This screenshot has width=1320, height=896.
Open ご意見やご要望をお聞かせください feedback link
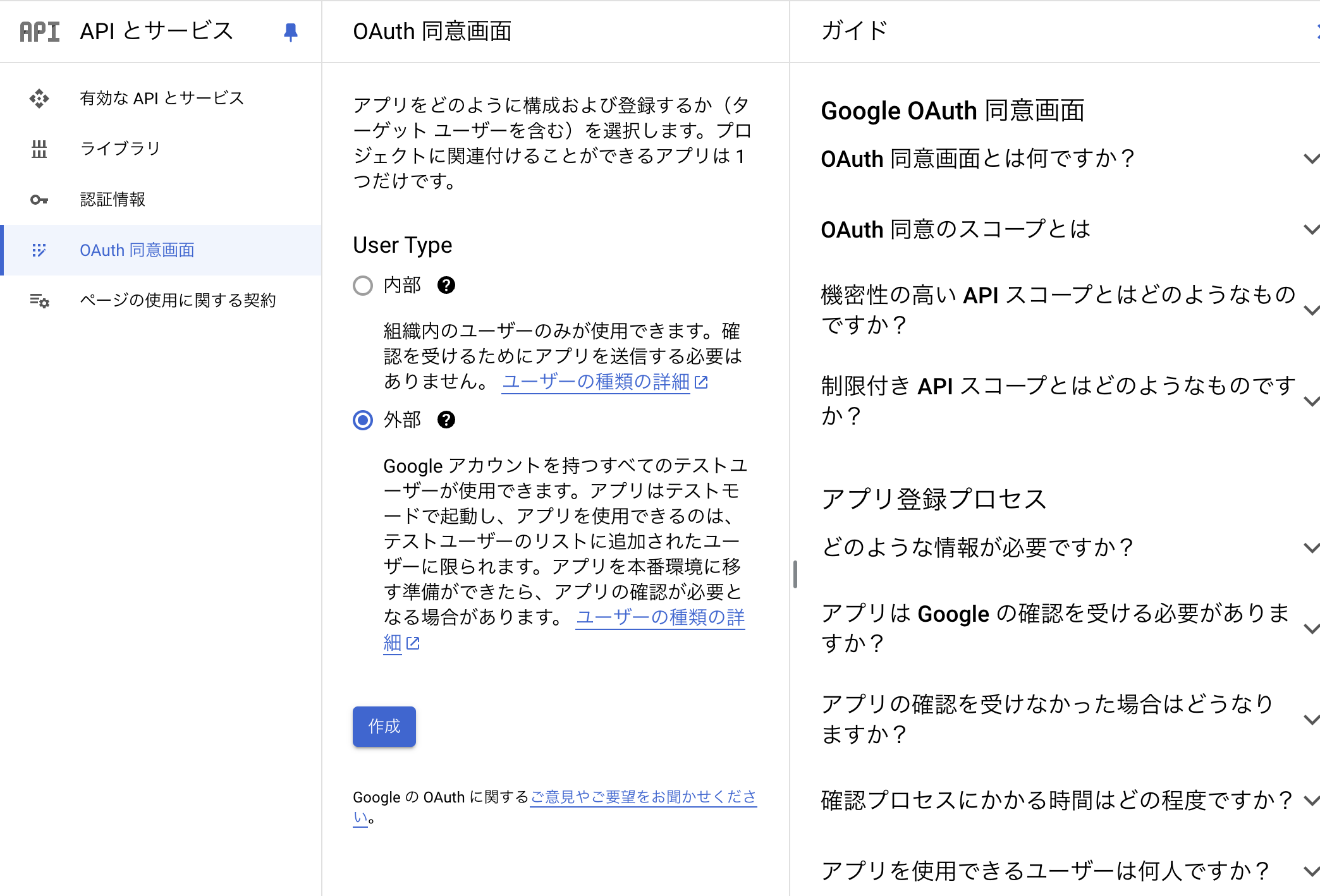(x=643, y=797)
